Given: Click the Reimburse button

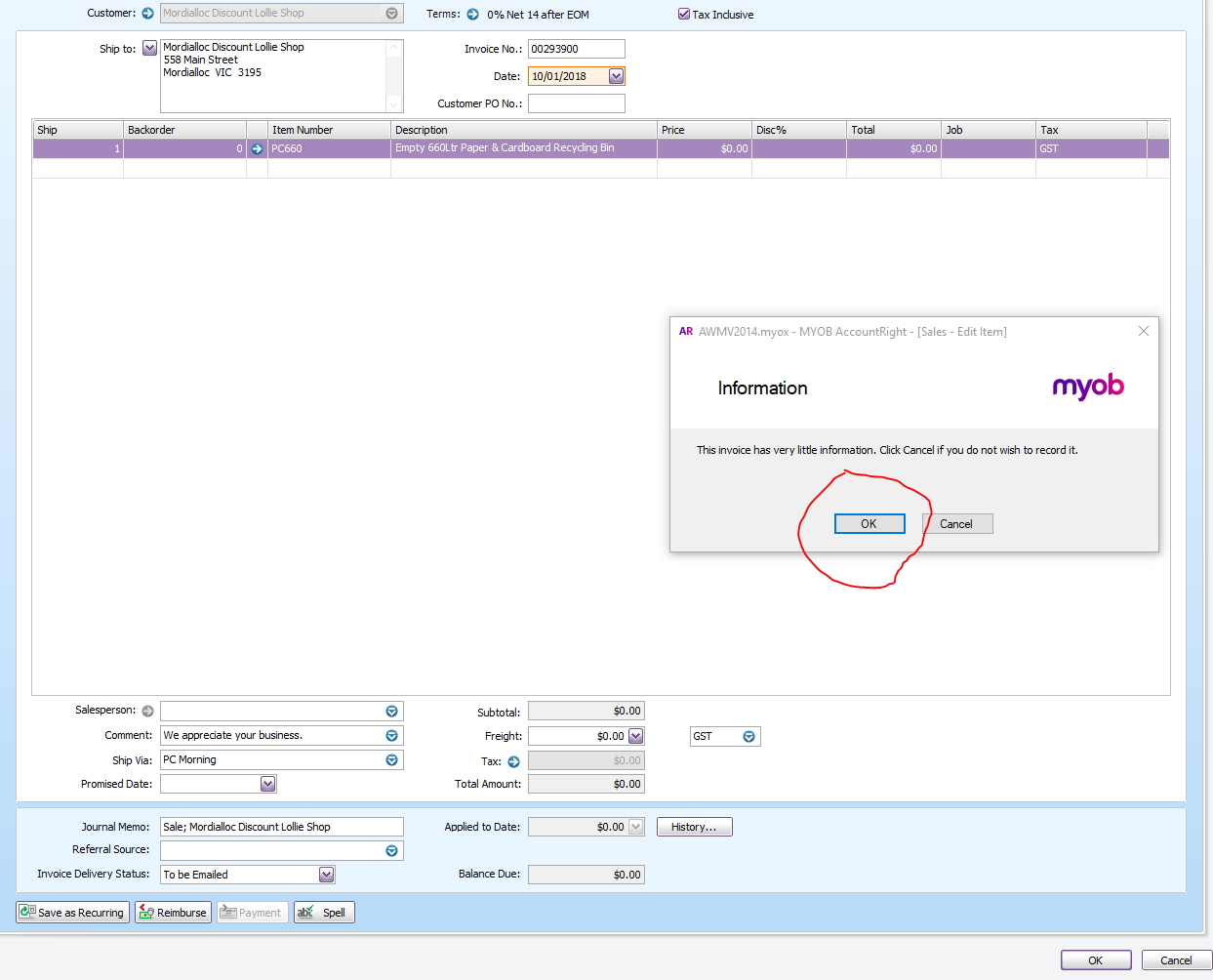Looking at the screenshot, I should [x=173, y=913].
